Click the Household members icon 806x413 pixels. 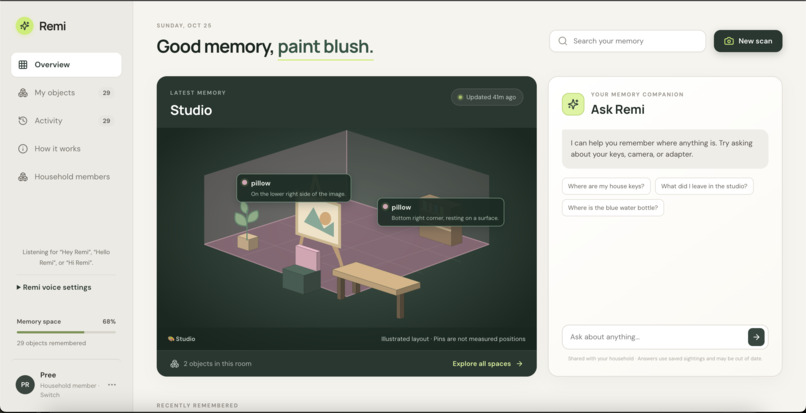click(23, 176)
